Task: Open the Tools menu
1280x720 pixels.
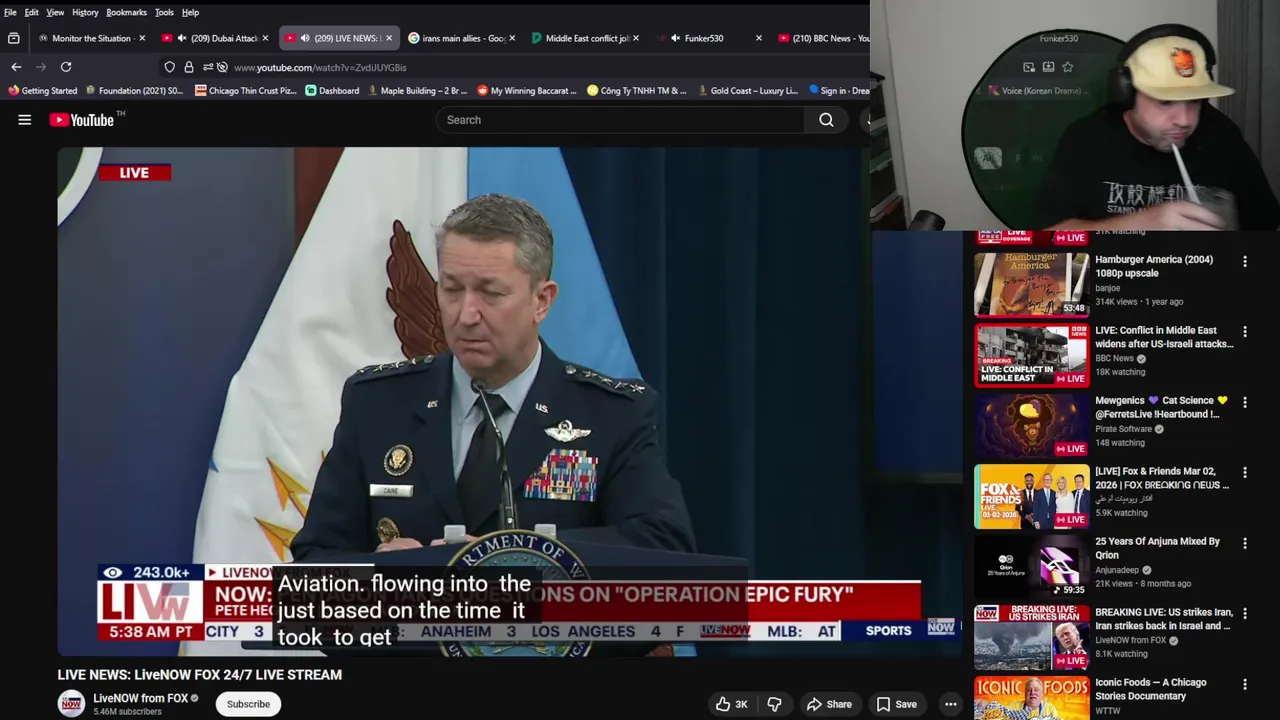Action: pos(164,12)
